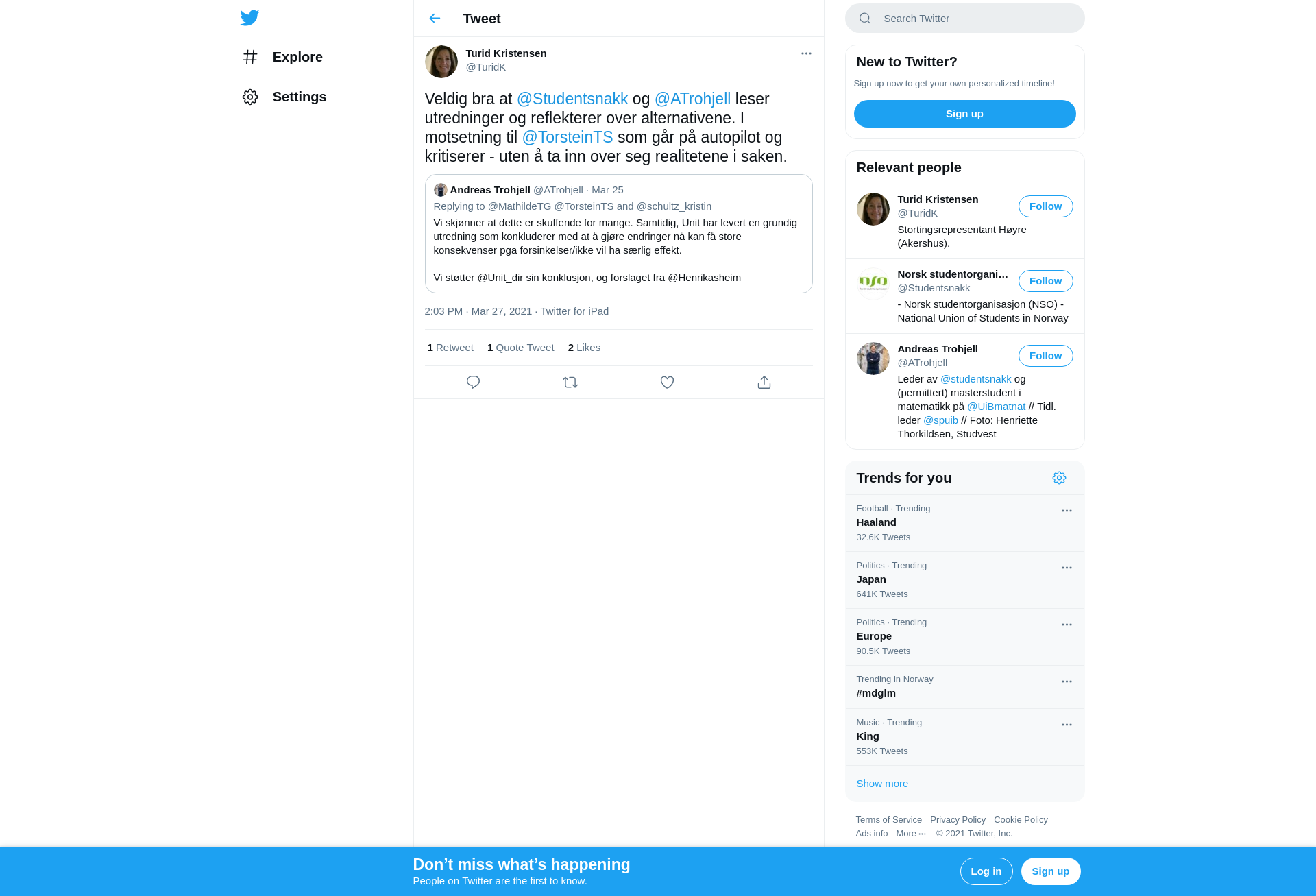The width and height of the screenshot is (1316, 896).
Task: Focus the Search Twitter field
Action: coord(964,19)
